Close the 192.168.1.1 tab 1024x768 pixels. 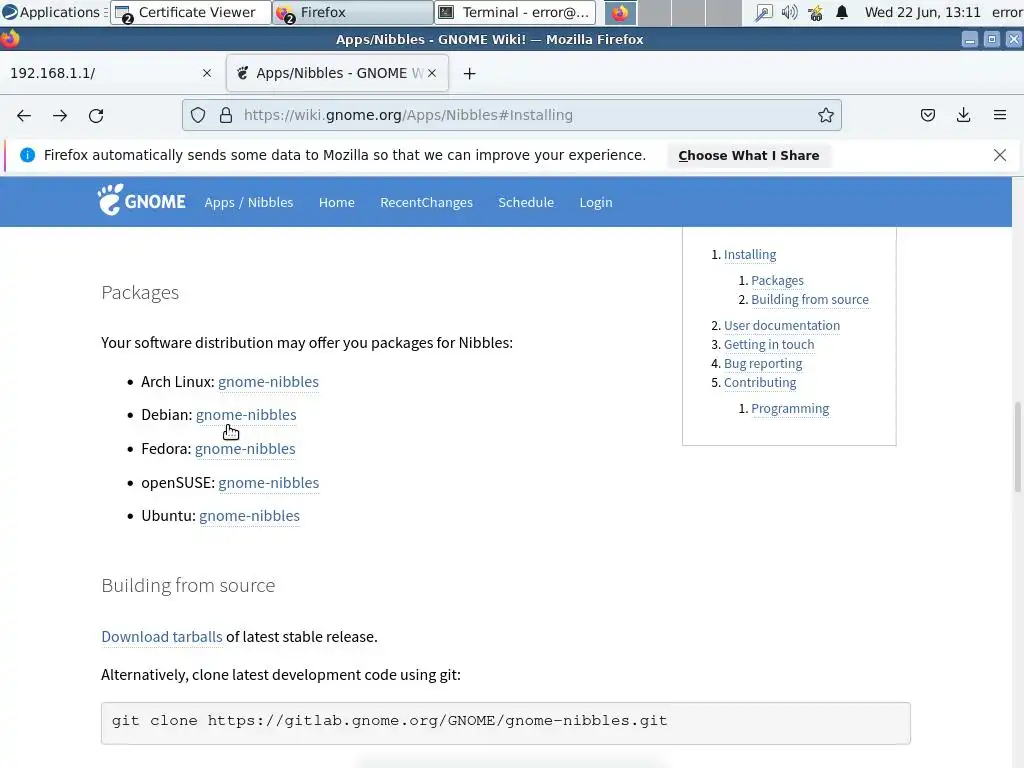[207, 73]
